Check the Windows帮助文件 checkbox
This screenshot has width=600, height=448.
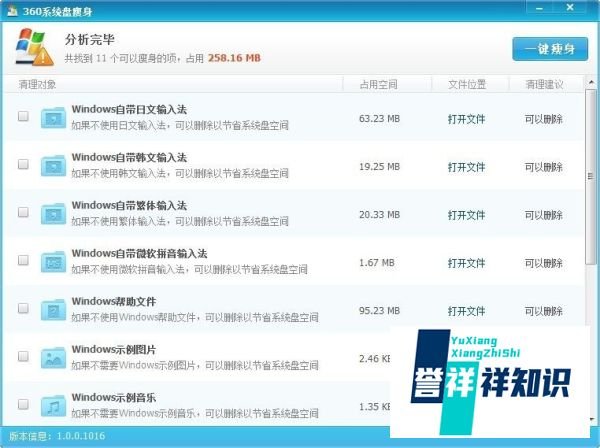coord(23,308)
